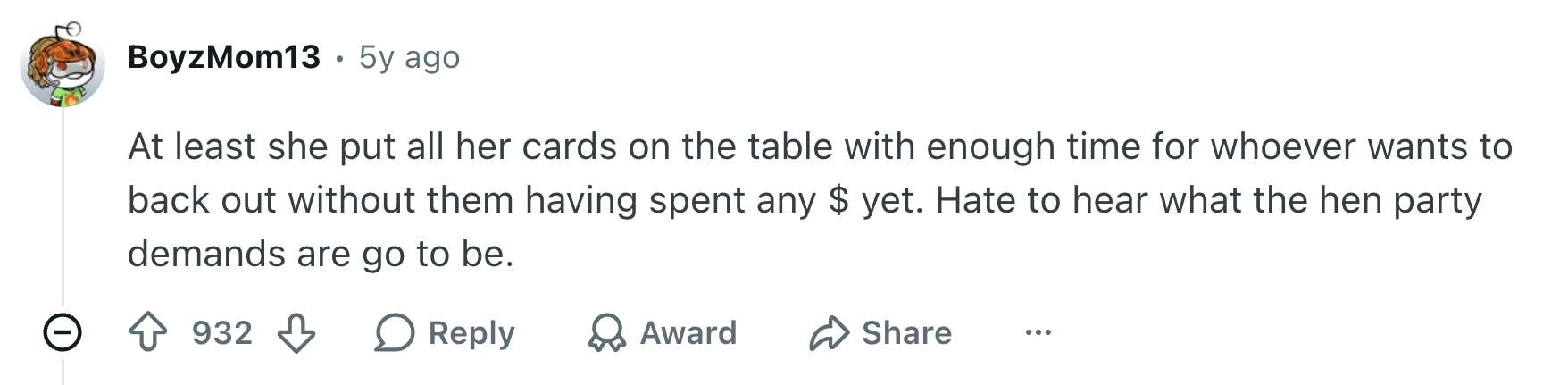Open the three-dot more options menu
The image size is (1568, 385).
1038,333
